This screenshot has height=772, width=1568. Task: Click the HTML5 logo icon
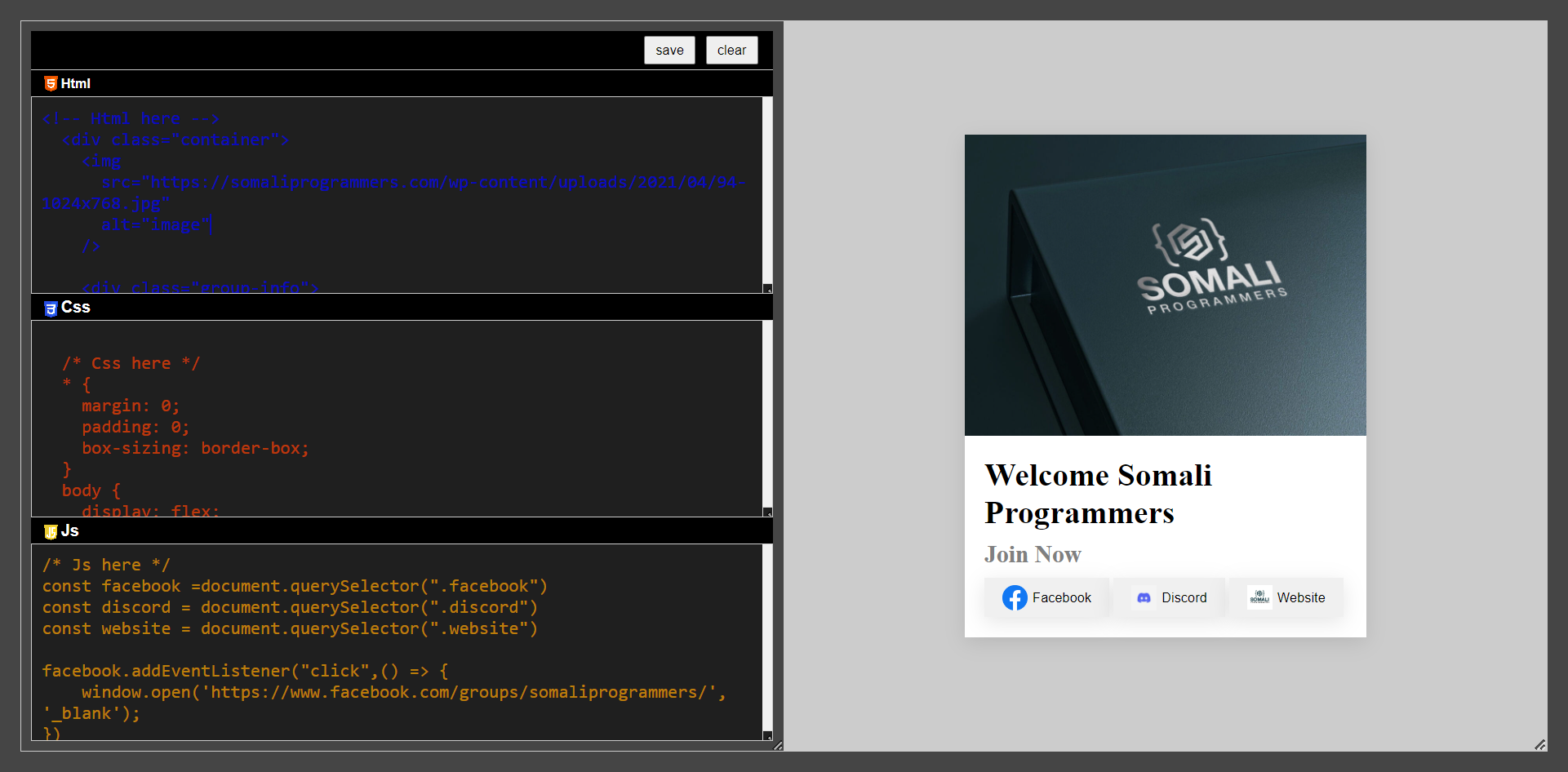[51, 83]
